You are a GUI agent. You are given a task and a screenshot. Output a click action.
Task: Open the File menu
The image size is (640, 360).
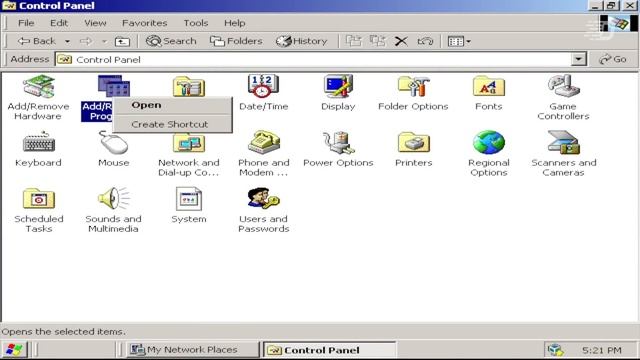pyautogui.click(x=26, y=23)
